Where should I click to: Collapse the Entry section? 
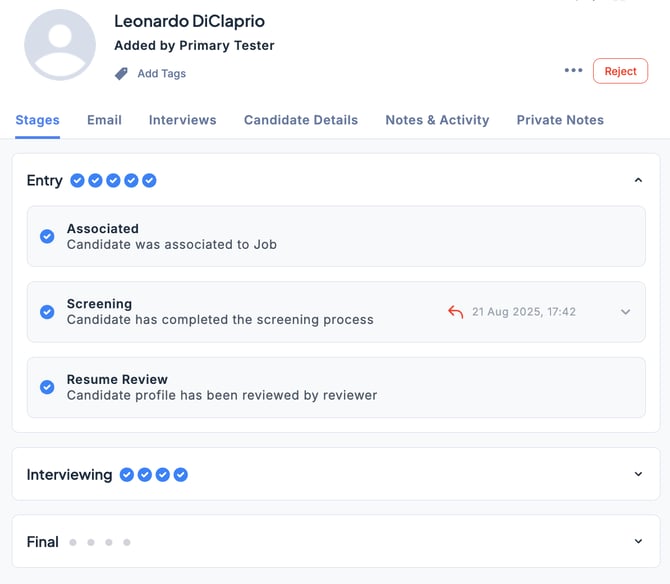(638, 180)
